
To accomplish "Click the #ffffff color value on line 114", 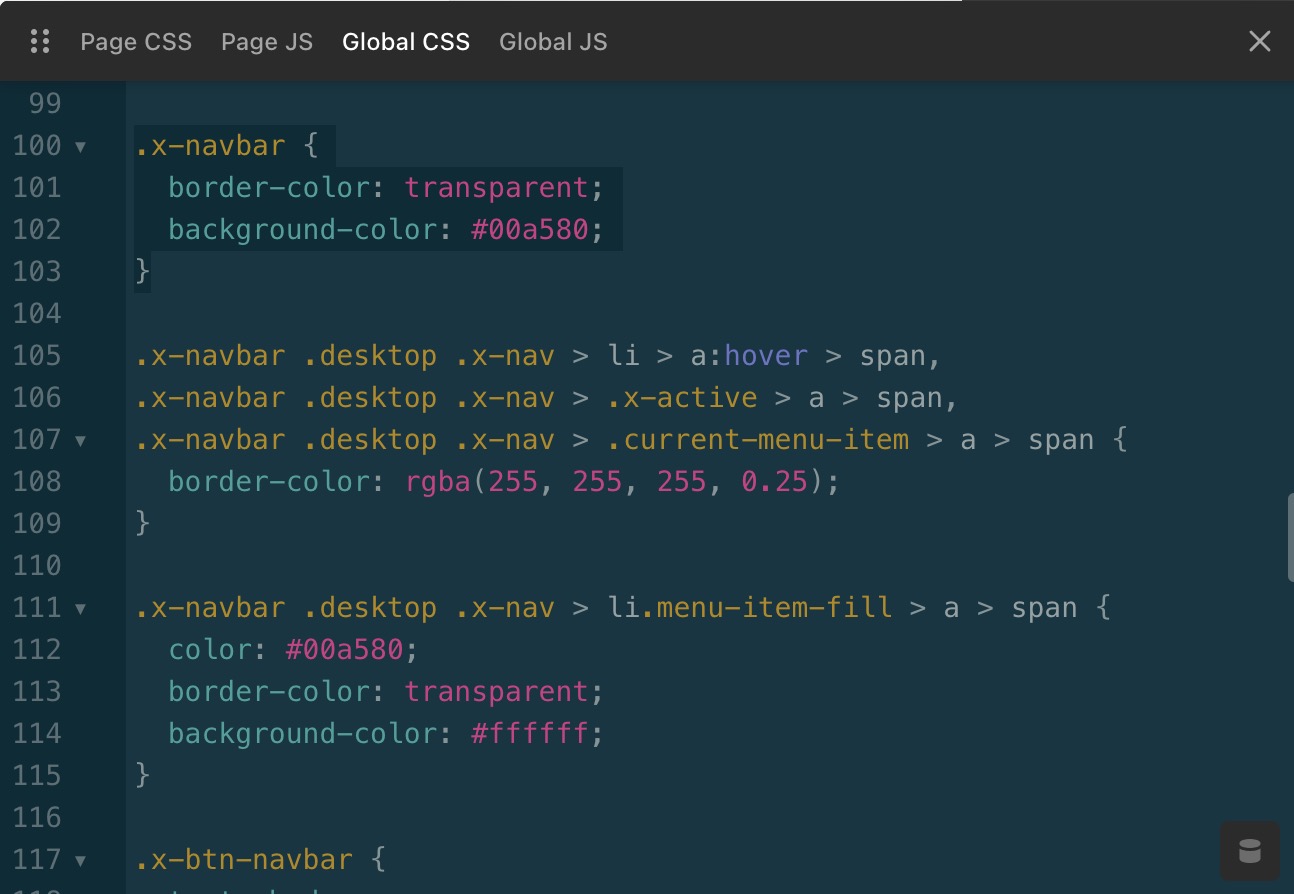I will tap(529, 734).
